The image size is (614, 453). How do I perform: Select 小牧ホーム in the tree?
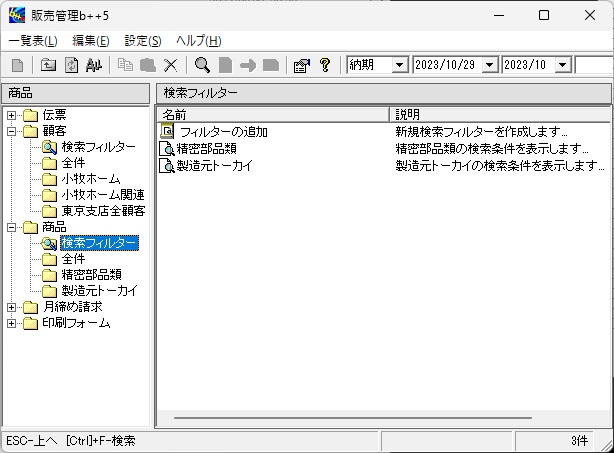click(91, 179)
